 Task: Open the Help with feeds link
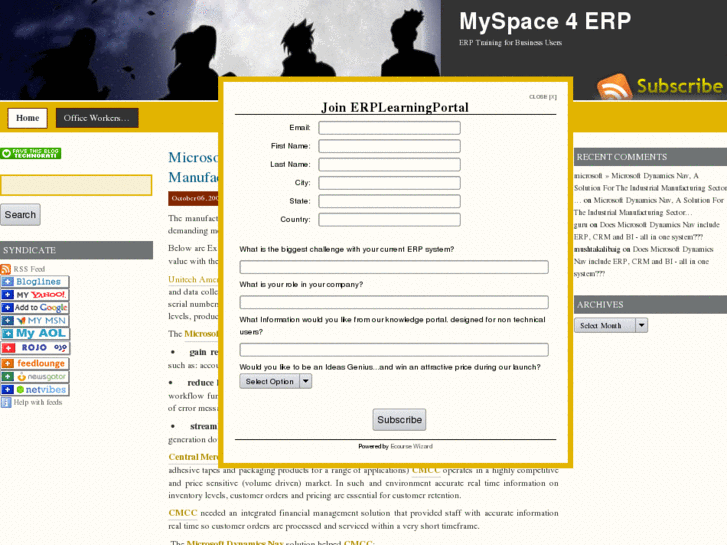pyautogui.click(x=38, y=403)
